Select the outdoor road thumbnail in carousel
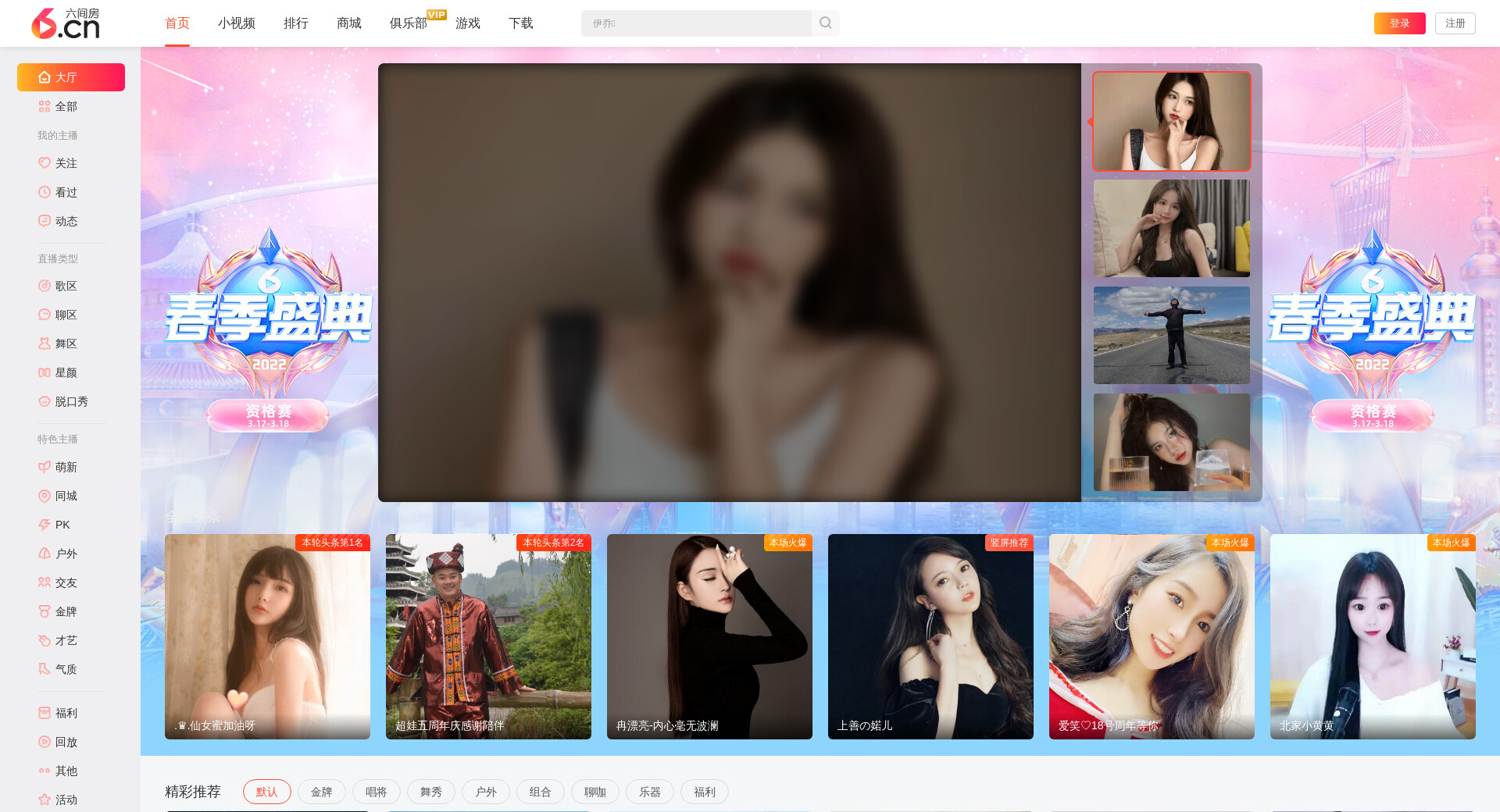This screenshot has width=1500, height=812. click(x=1171, y=335)
